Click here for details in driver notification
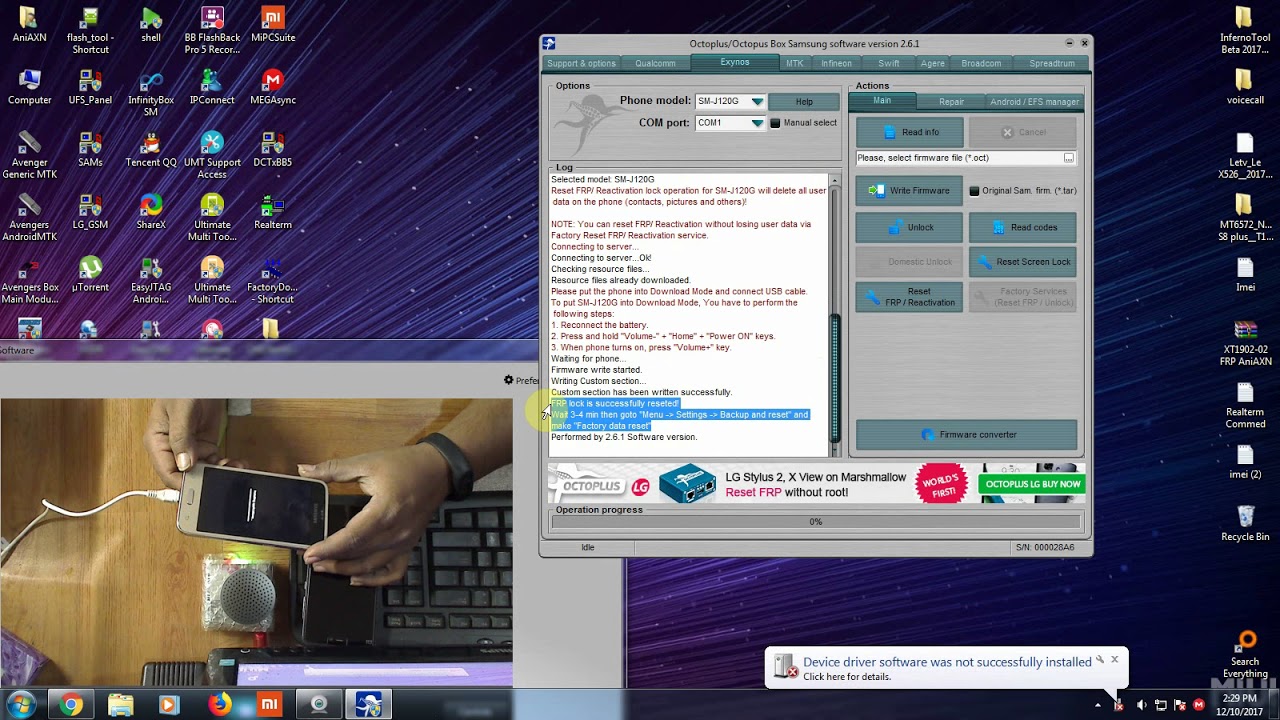This screenshot has height=720, width=1280. (846, 677)
